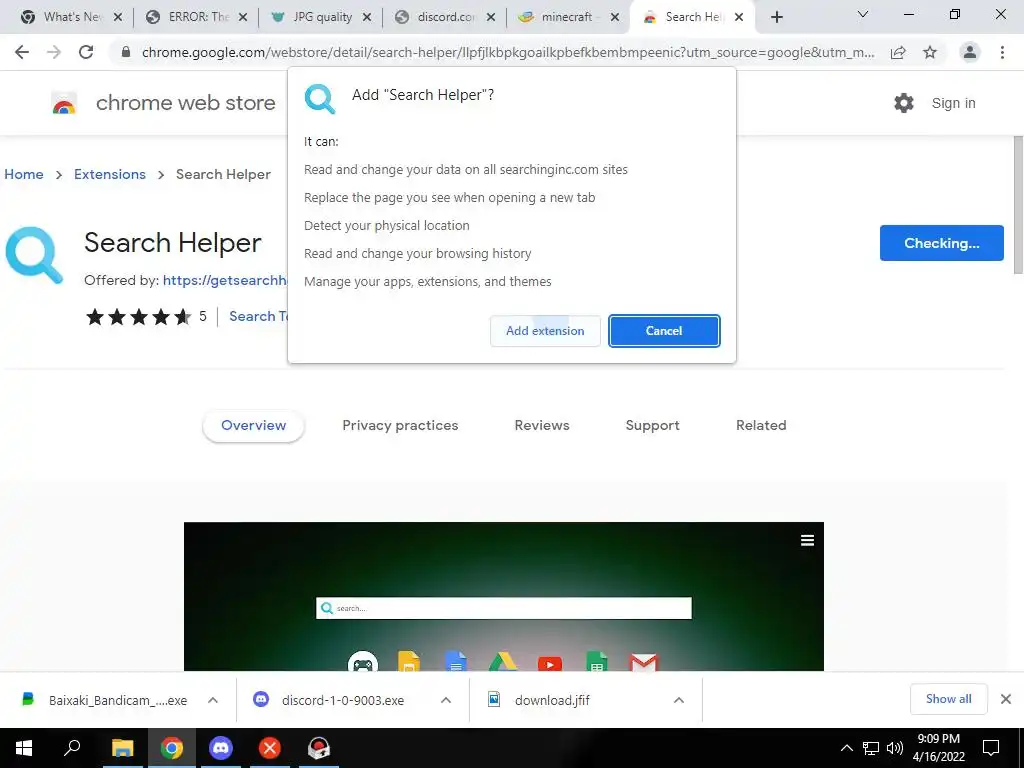
Task: Expand options for Baixaki_Bandicam exe download
Action: click(213, 700)
